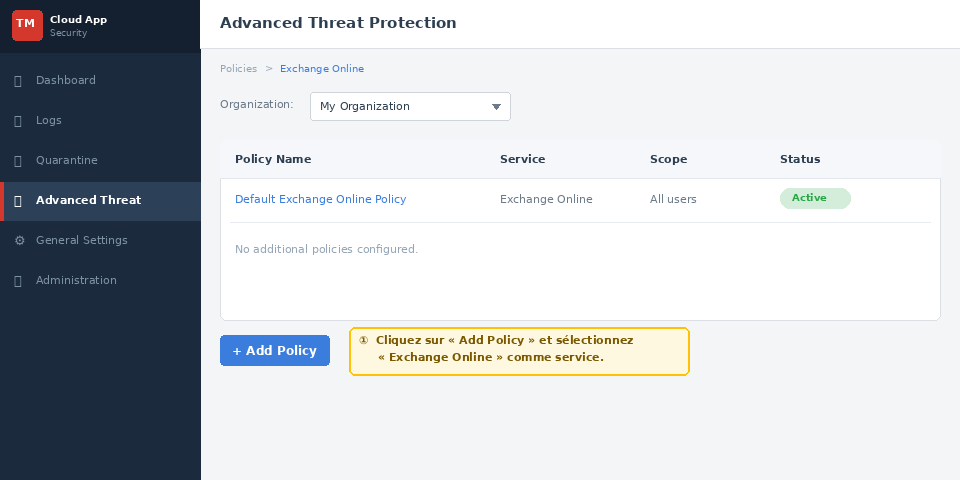This screenshot has height=480, width=960.
Task: Open the Default Exchange Online Policy link
Action: (320, 199)
